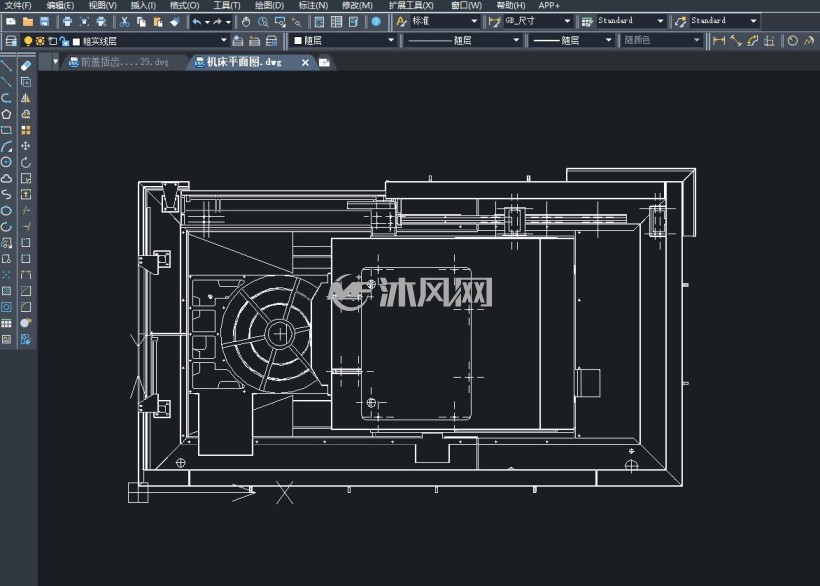820x586 pixels.
Task: Open the undo history dropdown arrow
Action: [208, 22]
